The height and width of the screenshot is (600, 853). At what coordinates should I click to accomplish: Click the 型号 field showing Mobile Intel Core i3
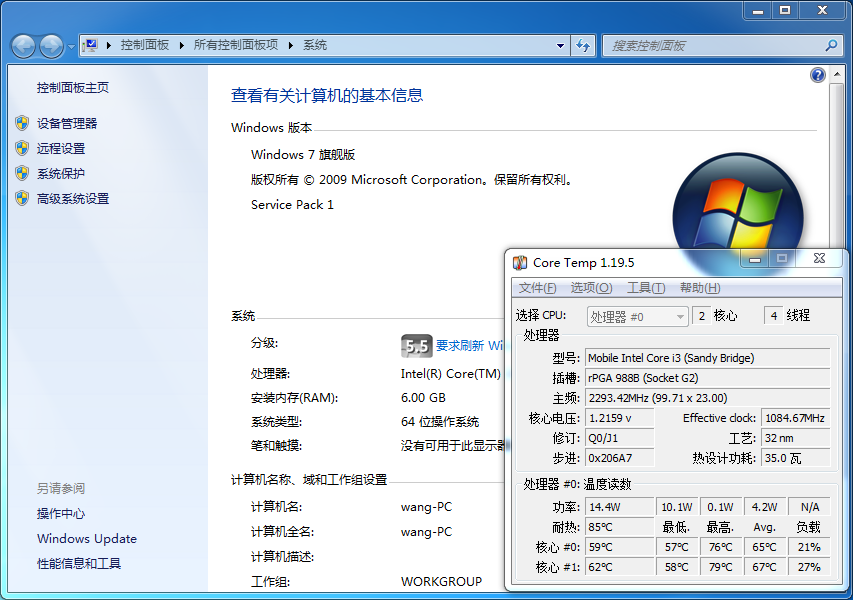click(x=708, y=358)
